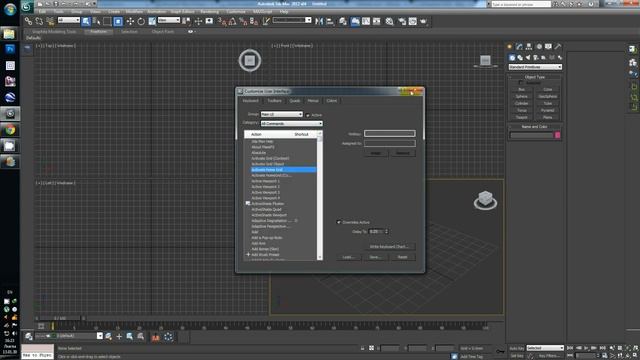Click the Load button in dialog

[x=348, y=257]
